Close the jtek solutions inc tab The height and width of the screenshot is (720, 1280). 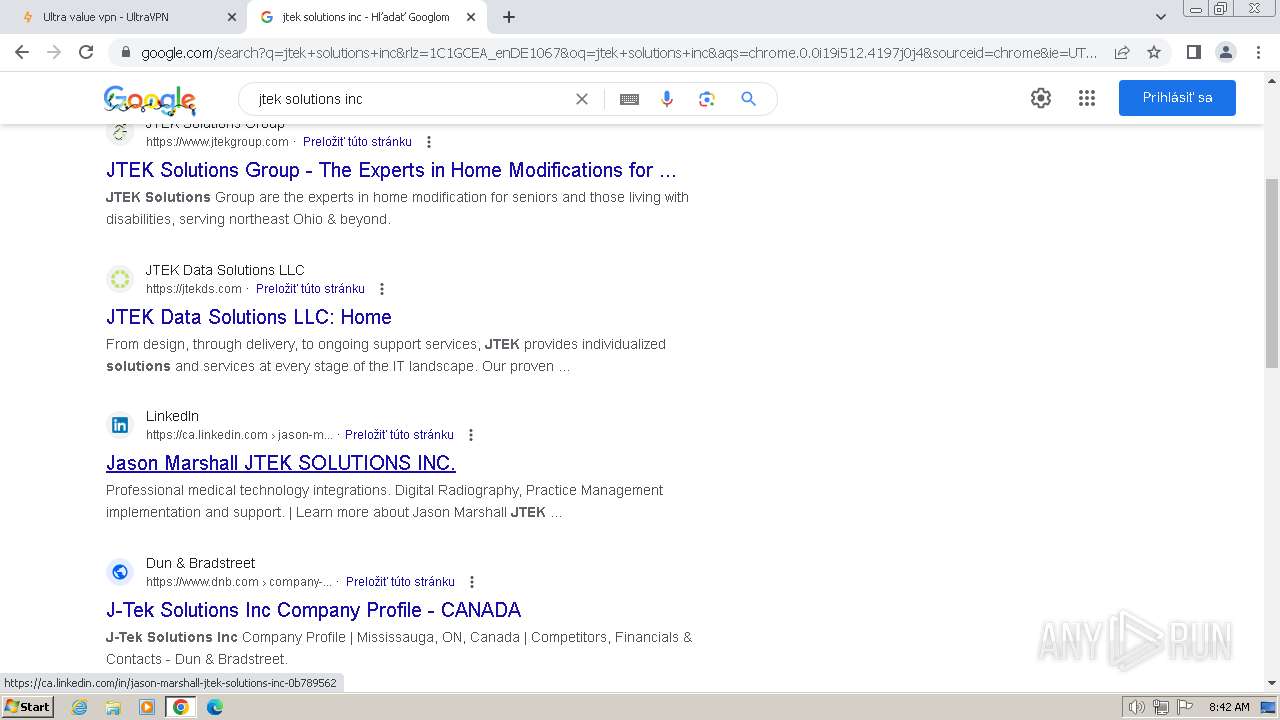471,17
